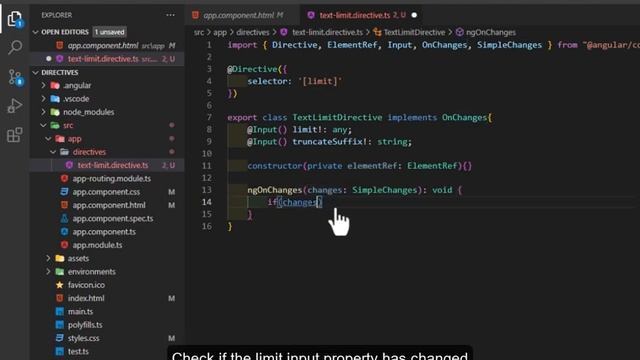This screenshot has height=360, width=640.
Task: Click the .angular folder icon
Action: (x=55, y=86)
